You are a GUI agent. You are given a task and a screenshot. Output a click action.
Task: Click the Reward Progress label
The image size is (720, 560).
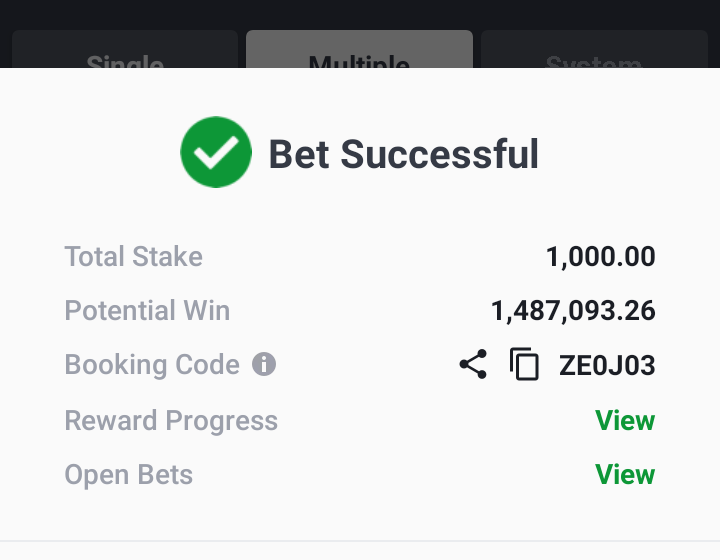pos(171,421)
